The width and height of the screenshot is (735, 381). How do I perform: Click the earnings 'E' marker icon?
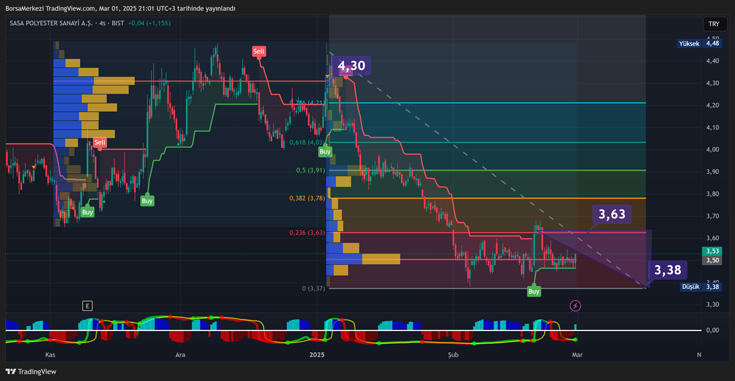point(87,306)
